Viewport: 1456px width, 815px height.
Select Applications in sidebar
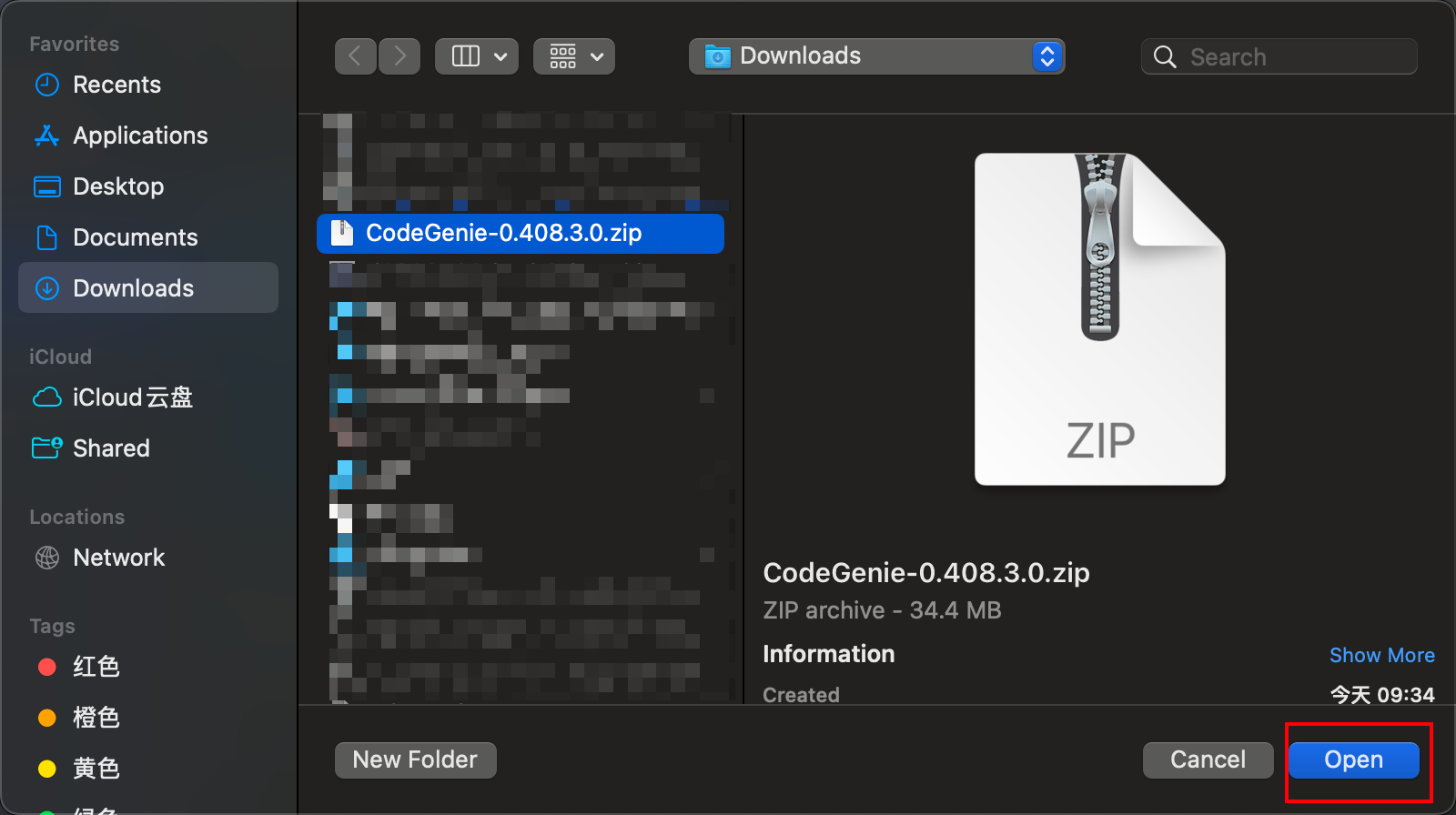(x=148, y=136)
